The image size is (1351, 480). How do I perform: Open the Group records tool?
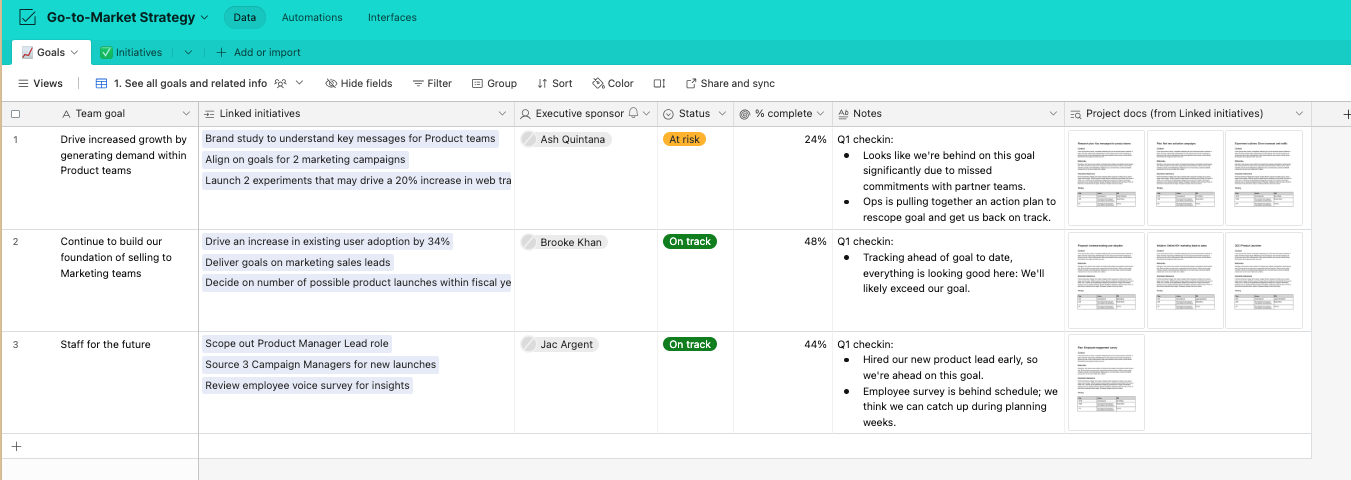pyautogui.click(x=494, y=84)
